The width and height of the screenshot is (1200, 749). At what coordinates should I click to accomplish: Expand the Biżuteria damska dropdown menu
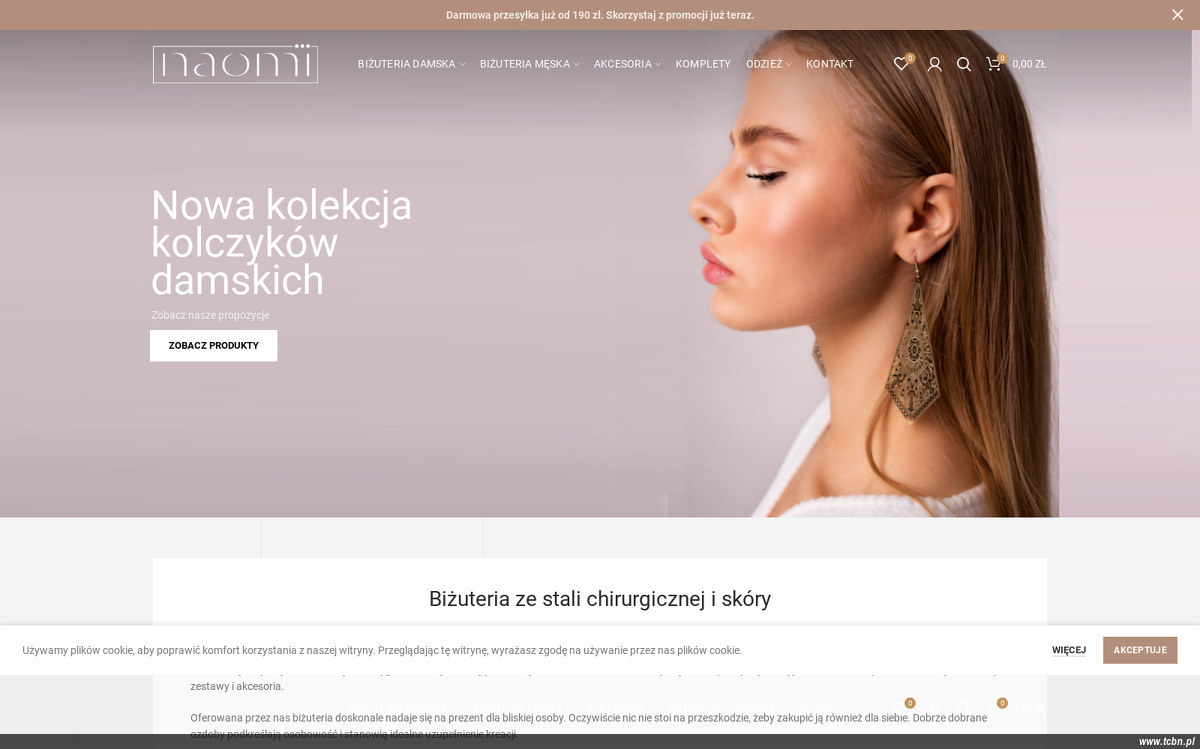[411, 64]
